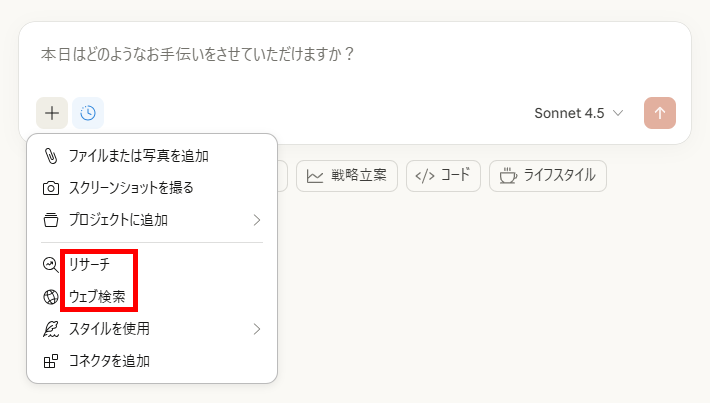Click the paperclip icon for adding files
This screenshot has height=403, width=710.
coord(51,156)
